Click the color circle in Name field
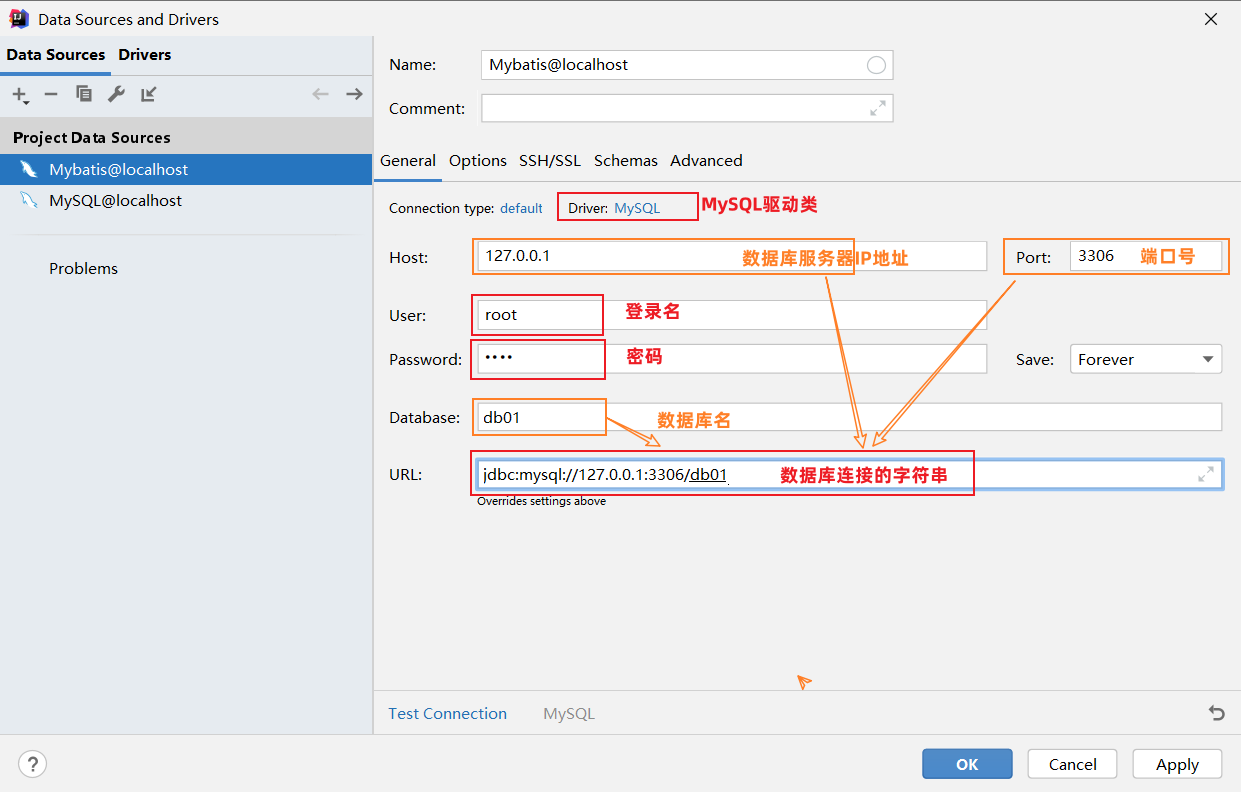Viewport: 1241px width, 792px height. coord(876,65)
